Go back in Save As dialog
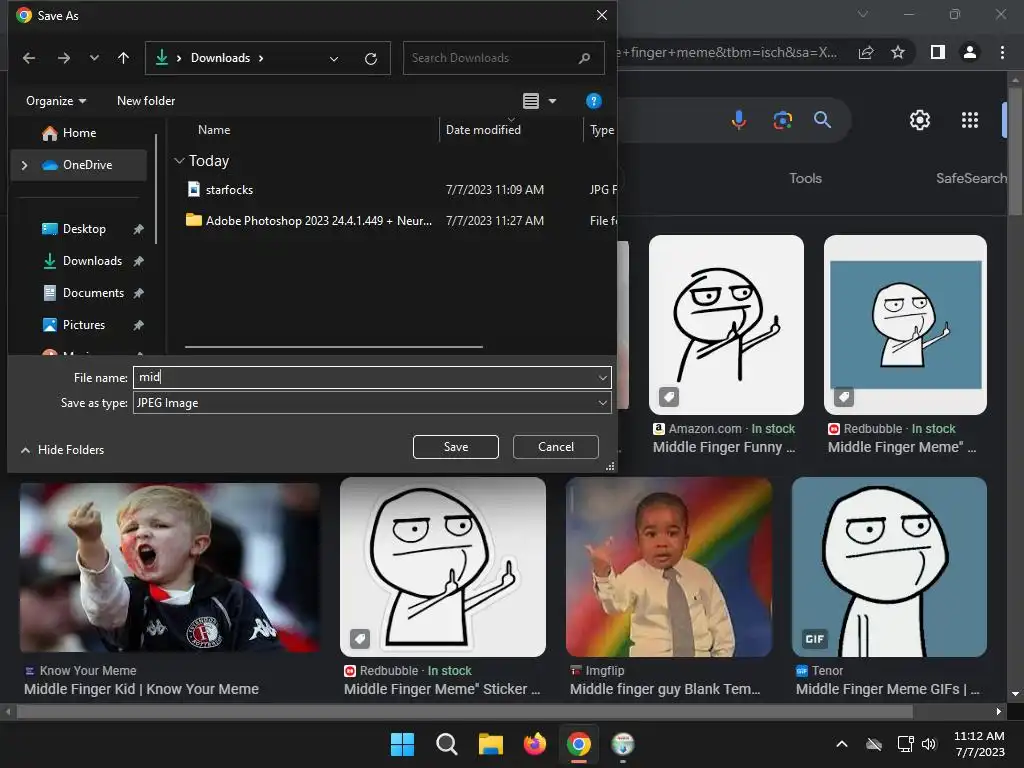Screen dimensions: 1024x768 pyautogui.click(x=29, y=58)
